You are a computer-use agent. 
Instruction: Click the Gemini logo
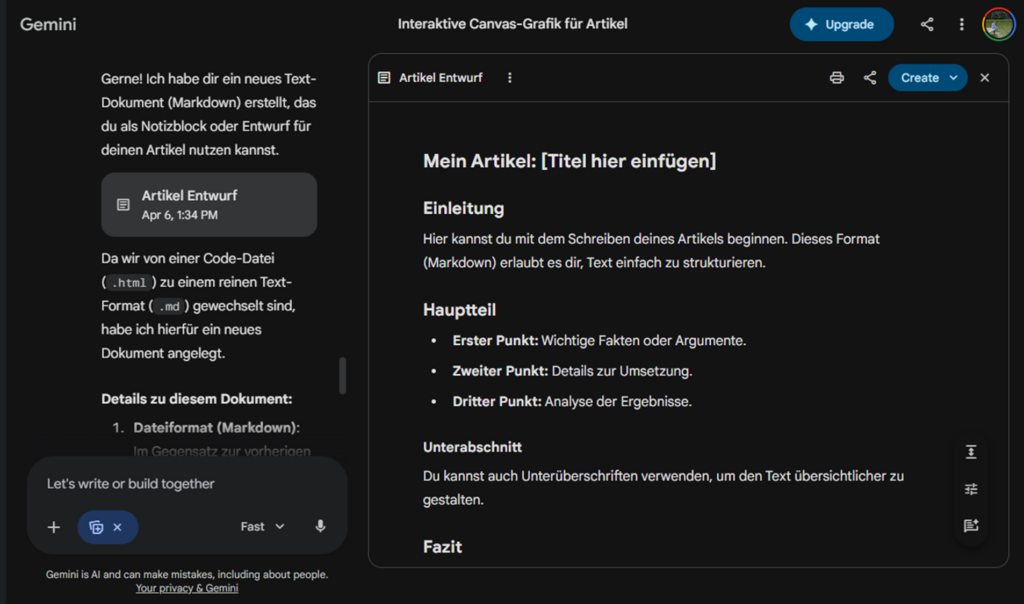(x=48, y=24)
